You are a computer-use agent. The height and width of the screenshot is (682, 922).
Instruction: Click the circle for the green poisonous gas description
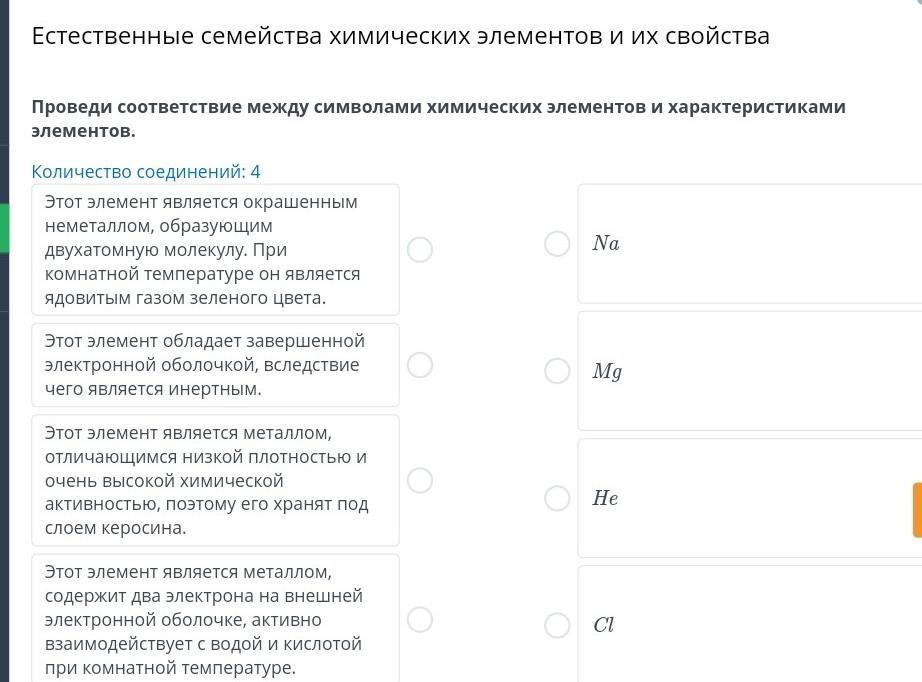click(420, 249)
